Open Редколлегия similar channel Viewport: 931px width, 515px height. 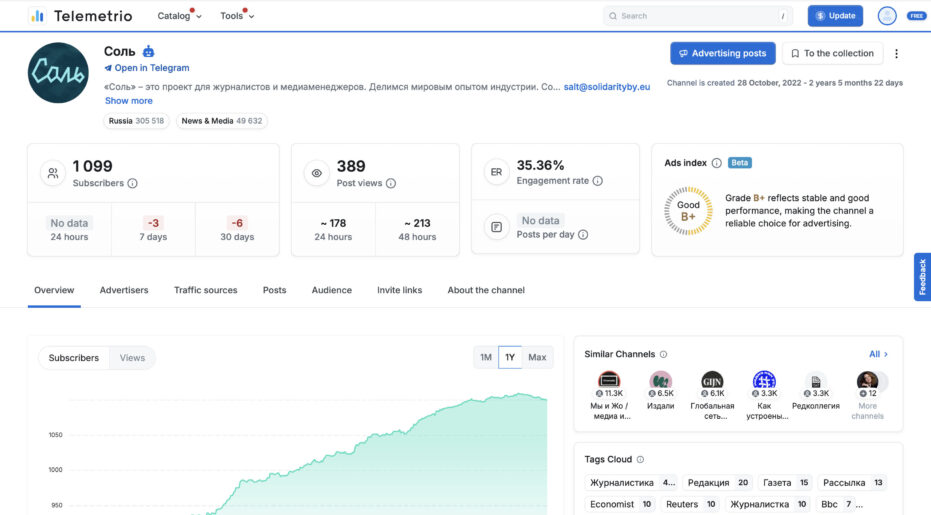pyautogui.click(x=816, y=391)
